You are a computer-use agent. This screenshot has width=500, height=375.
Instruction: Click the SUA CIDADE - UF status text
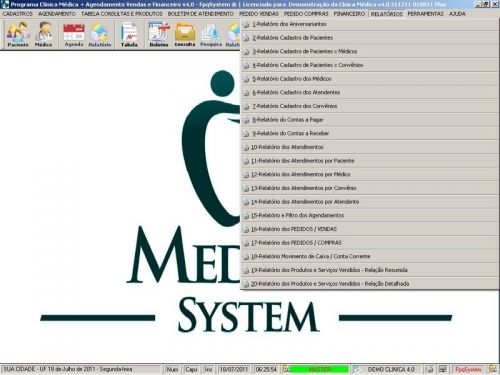[68, 369]
